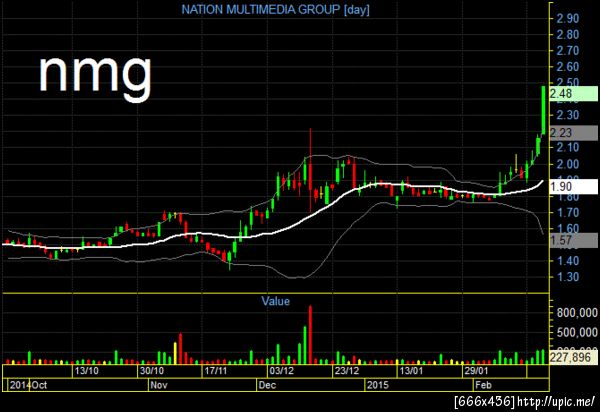600x412 pixels.
Task: Click the 03/12 date marker
Action: 282,371
